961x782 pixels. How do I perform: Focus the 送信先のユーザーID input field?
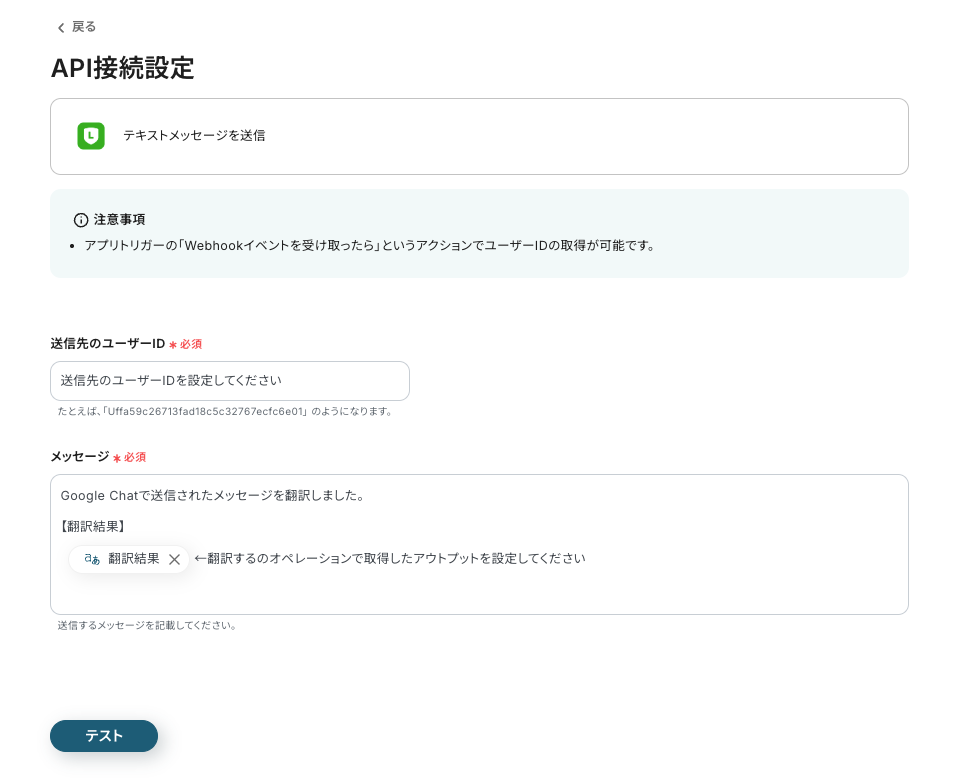click(230, 381)
